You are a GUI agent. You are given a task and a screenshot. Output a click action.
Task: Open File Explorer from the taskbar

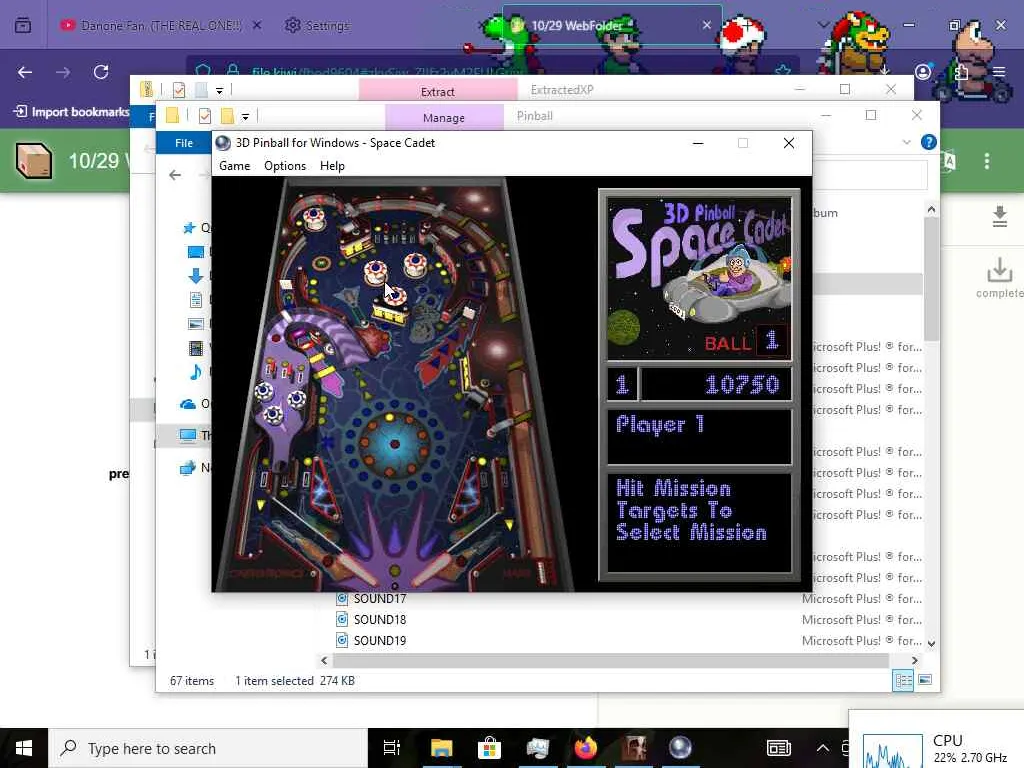point(441,748)
